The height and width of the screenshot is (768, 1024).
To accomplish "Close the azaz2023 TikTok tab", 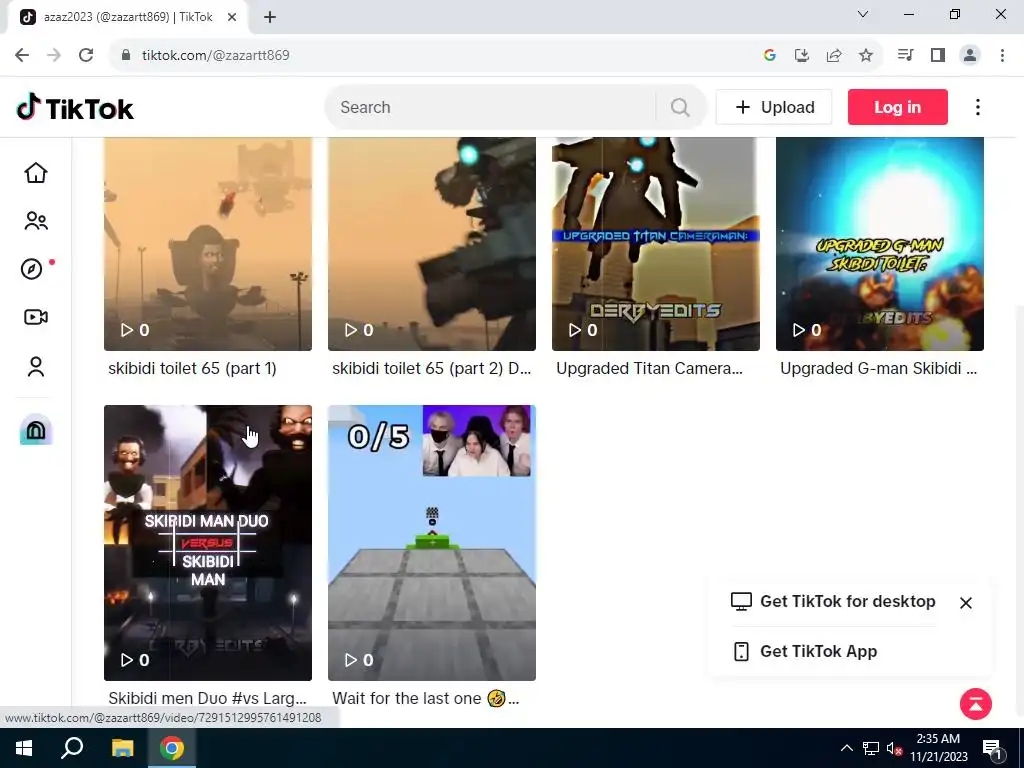I will tap(232, 17).
